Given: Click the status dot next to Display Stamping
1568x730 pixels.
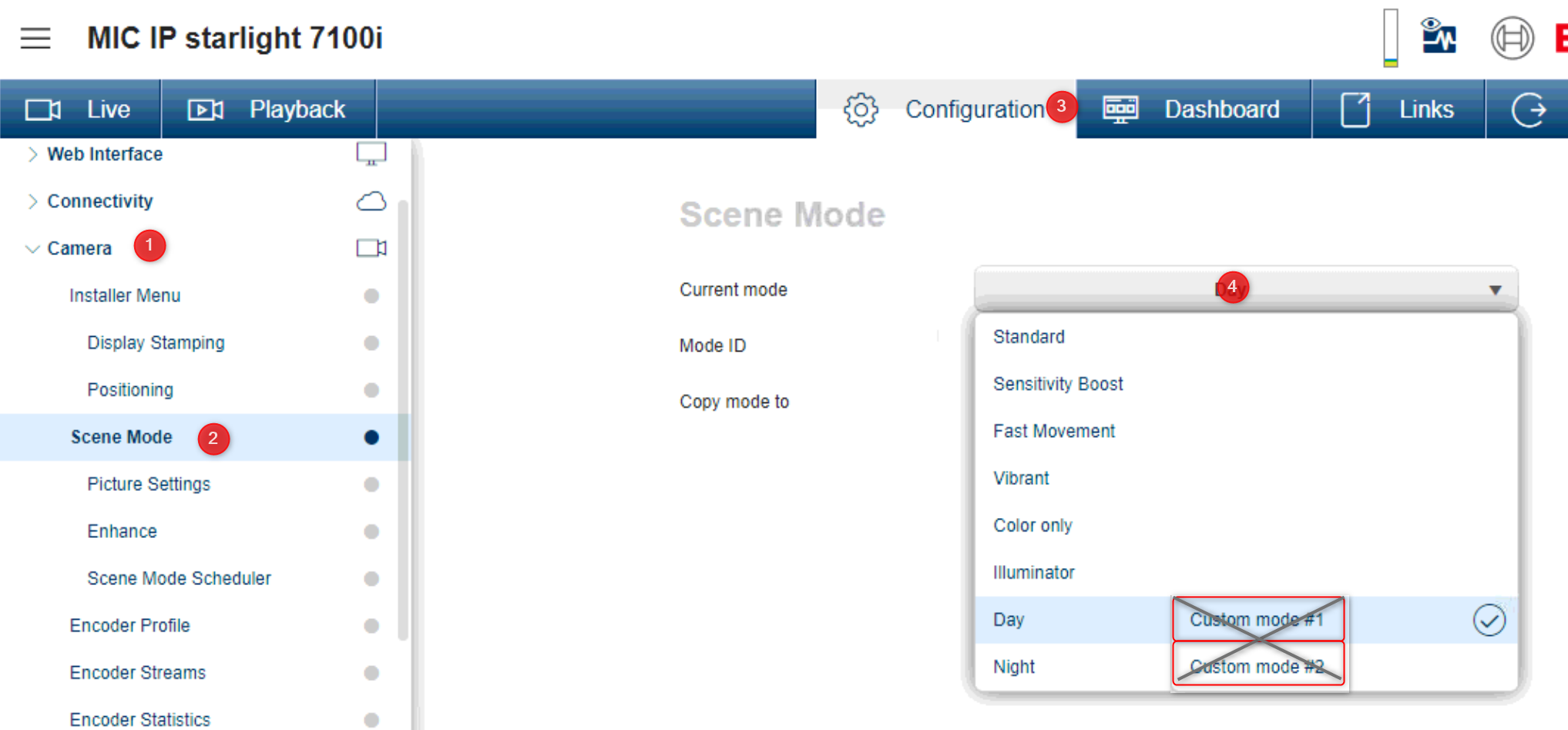Looking at the screenshot, I should click(371, 343).
